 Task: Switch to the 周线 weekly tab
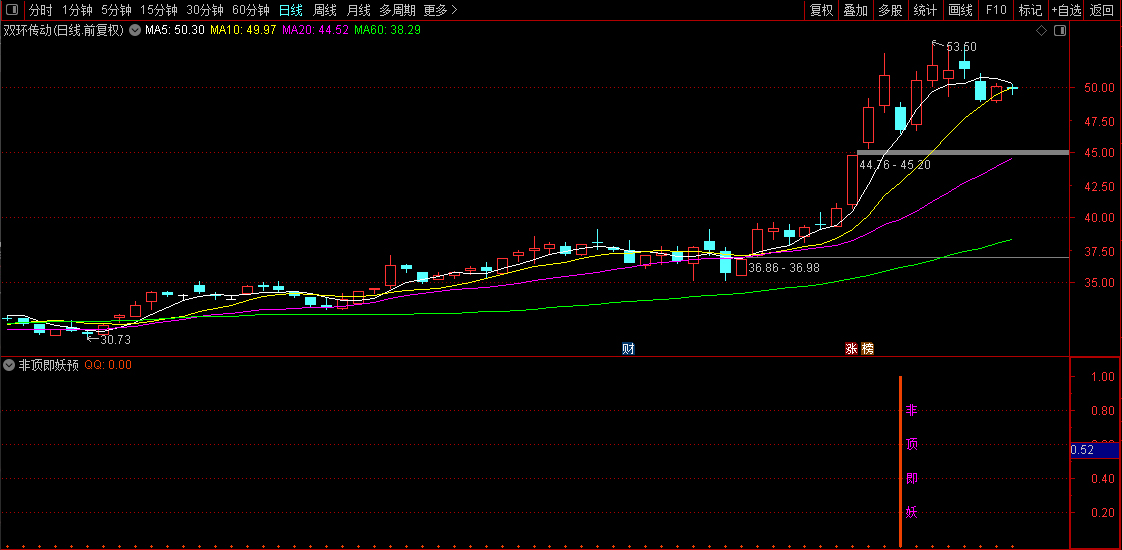[x=325, y=10]
